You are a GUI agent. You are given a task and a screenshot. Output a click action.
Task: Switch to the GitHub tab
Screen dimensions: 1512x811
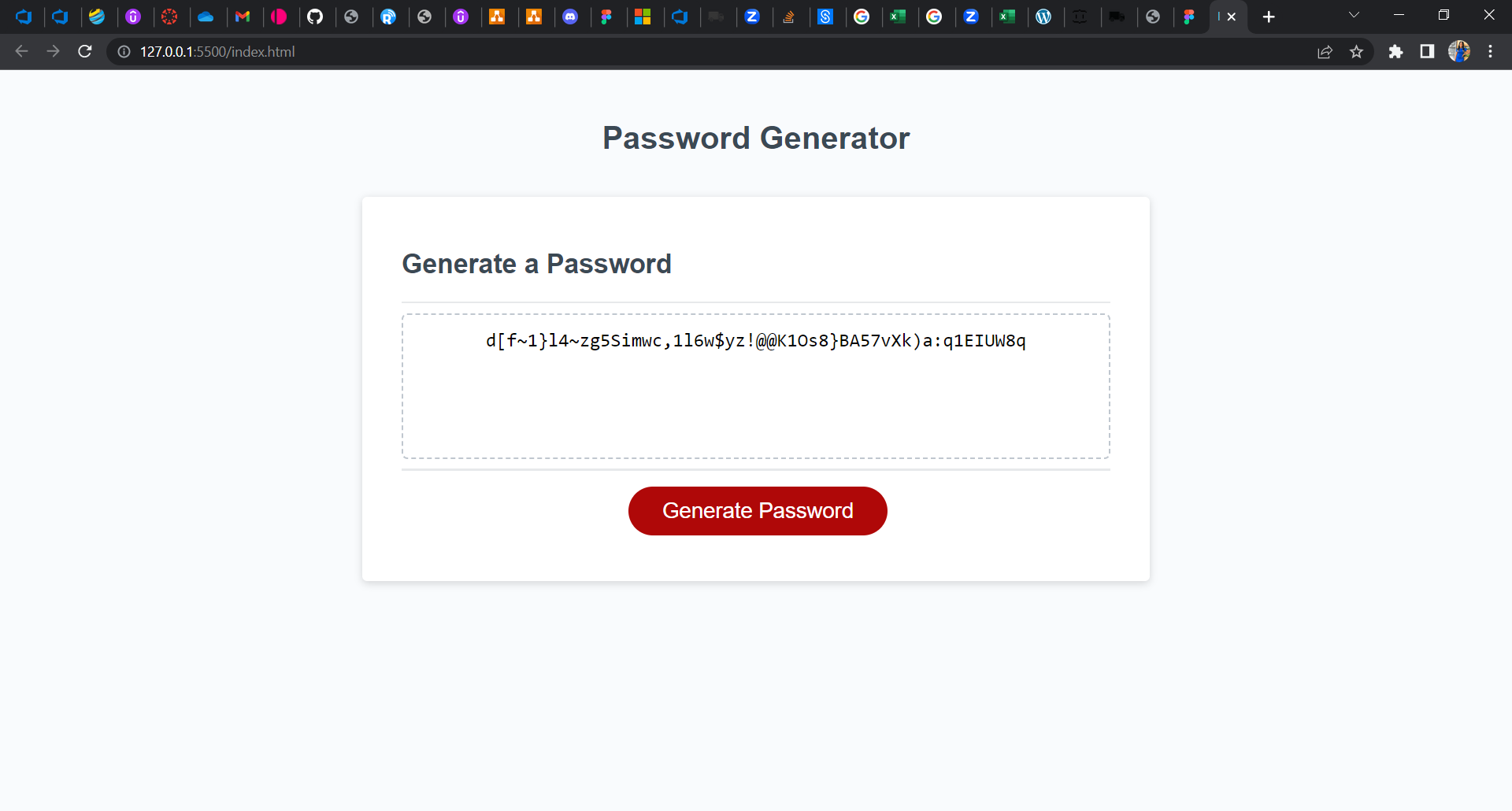click(317, 16)
